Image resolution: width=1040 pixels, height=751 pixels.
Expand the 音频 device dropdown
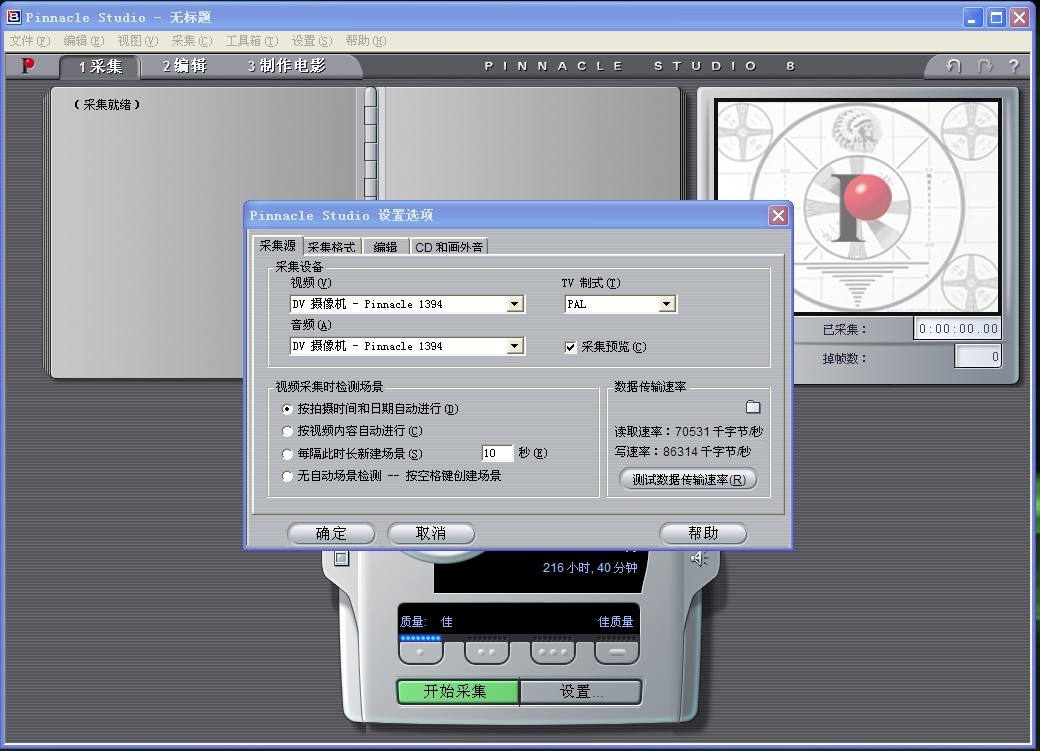coord(515,346)
